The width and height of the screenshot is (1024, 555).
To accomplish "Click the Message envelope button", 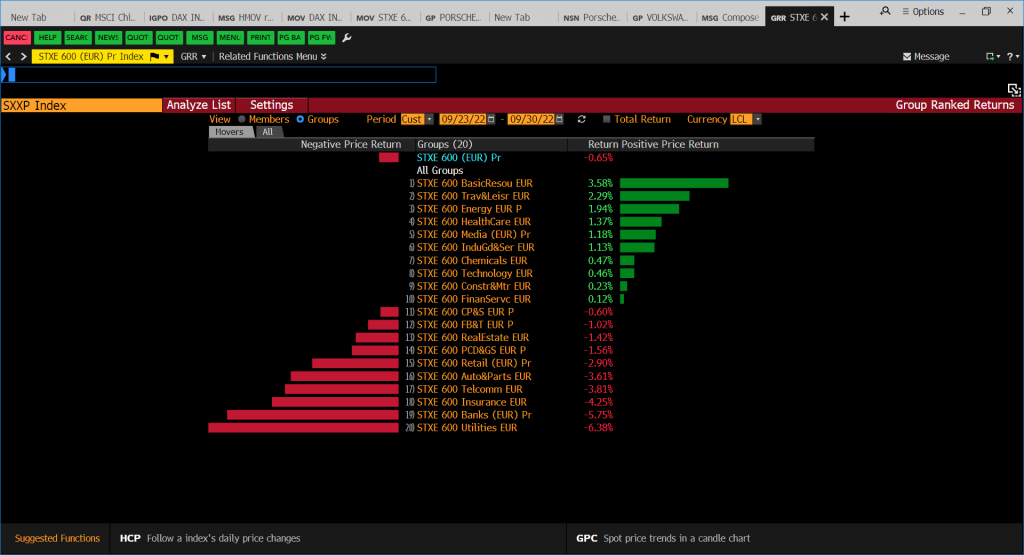I will coord(926,57).
